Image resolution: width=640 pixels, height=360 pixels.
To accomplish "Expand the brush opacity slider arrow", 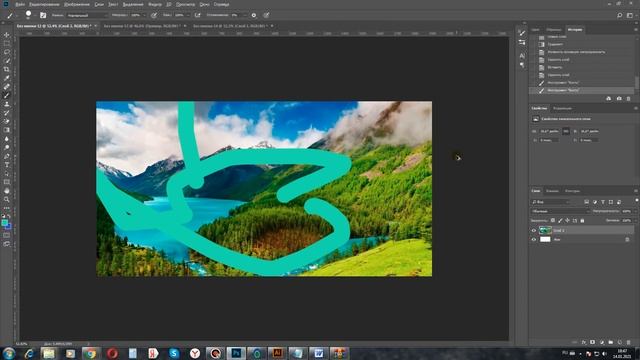I will 144,15.
